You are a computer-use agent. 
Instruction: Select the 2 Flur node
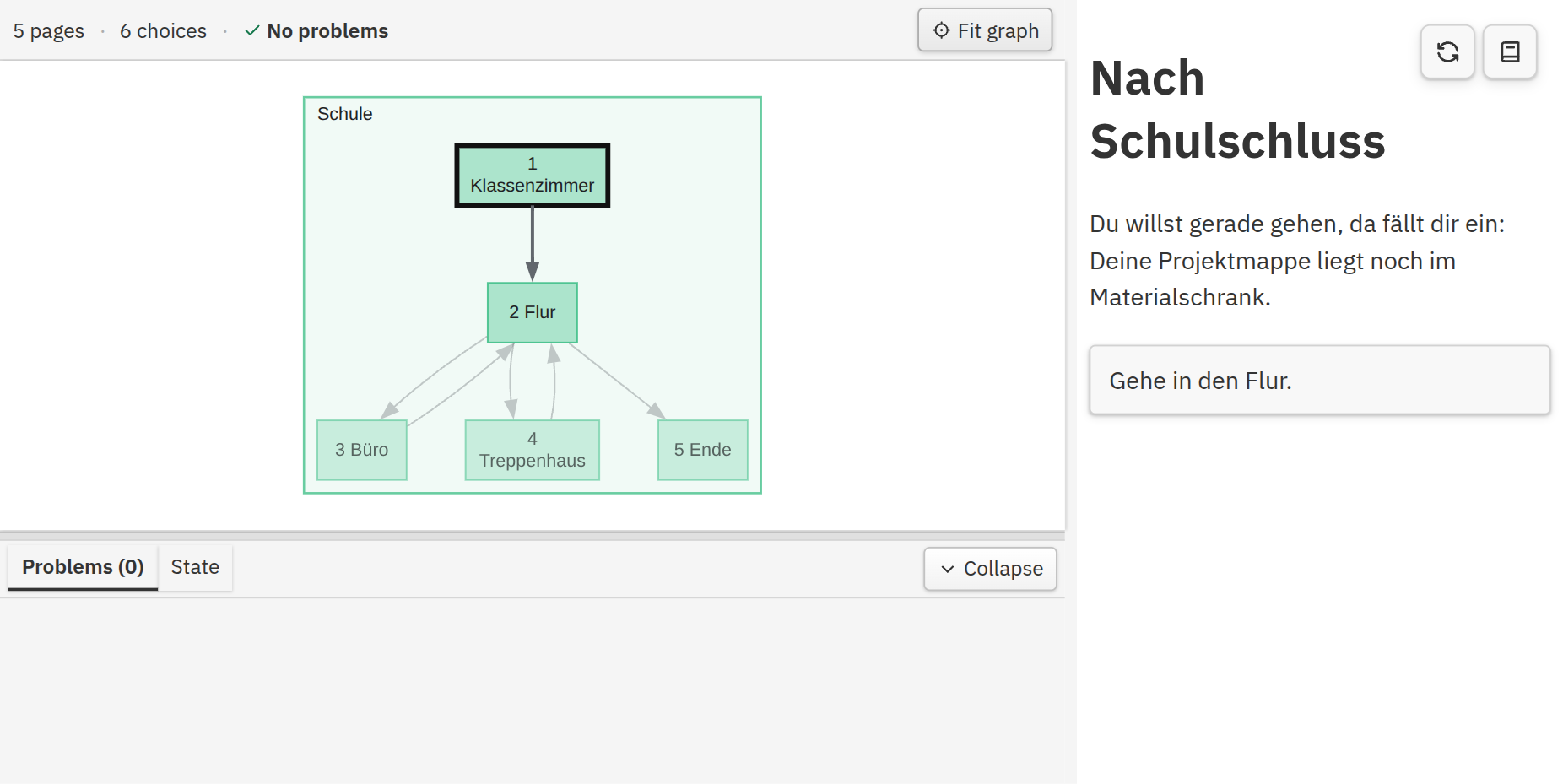[x=533, y=312]
